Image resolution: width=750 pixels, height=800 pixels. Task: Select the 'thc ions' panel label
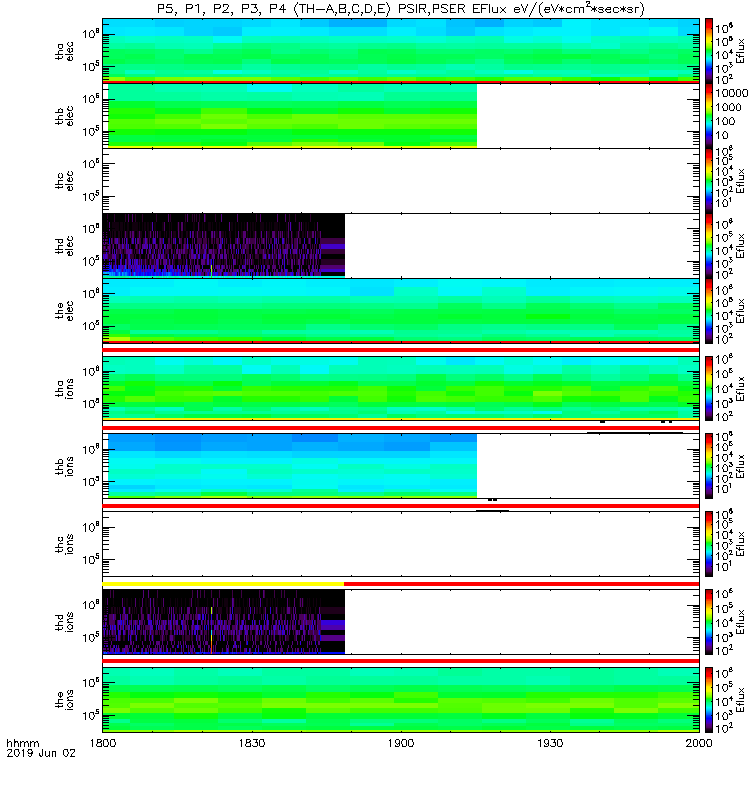[65, 544]
